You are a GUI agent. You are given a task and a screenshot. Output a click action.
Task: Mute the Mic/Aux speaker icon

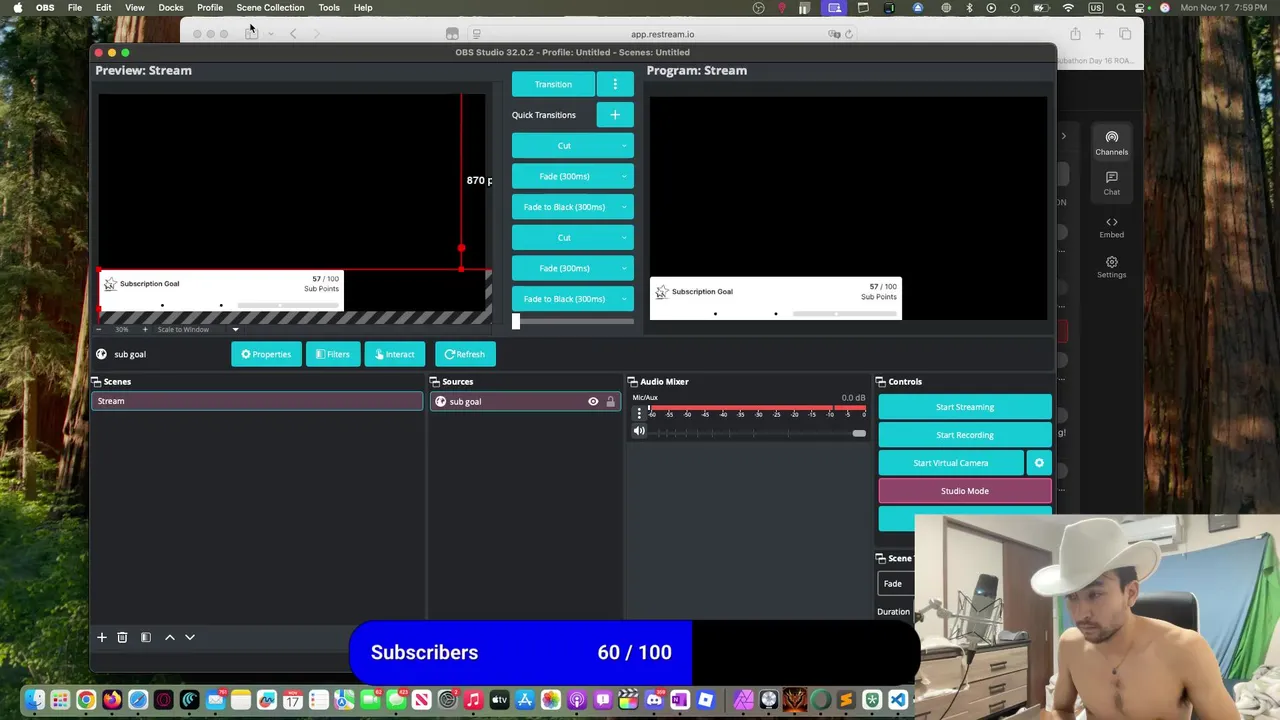[639, 431]
